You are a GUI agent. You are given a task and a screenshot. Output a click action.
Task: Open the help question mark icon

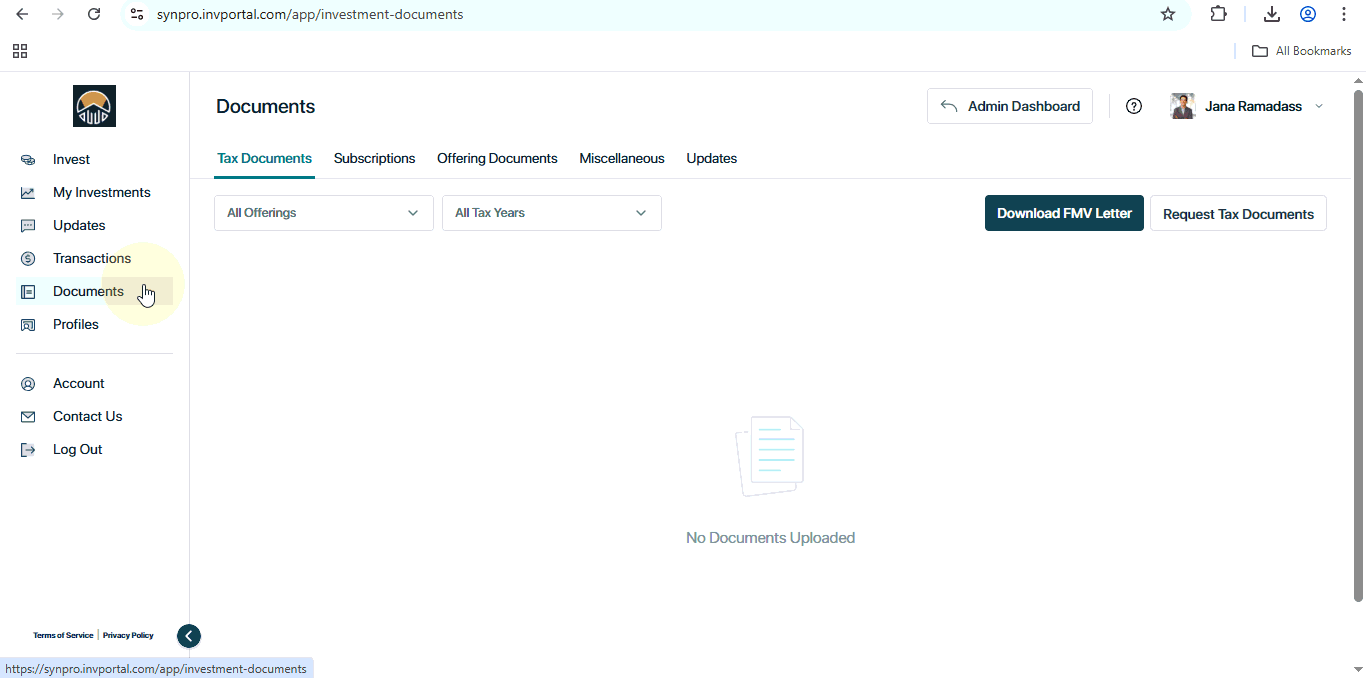1134,106
